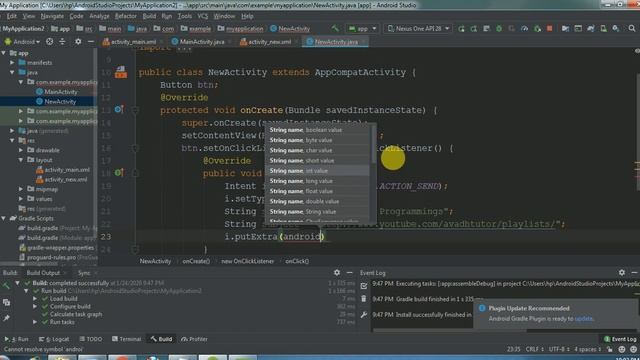The width and height of the screenshot is (640, 360).
Task: Click the Apply Changes and Restart Activity icon
Action: [474, 29]
